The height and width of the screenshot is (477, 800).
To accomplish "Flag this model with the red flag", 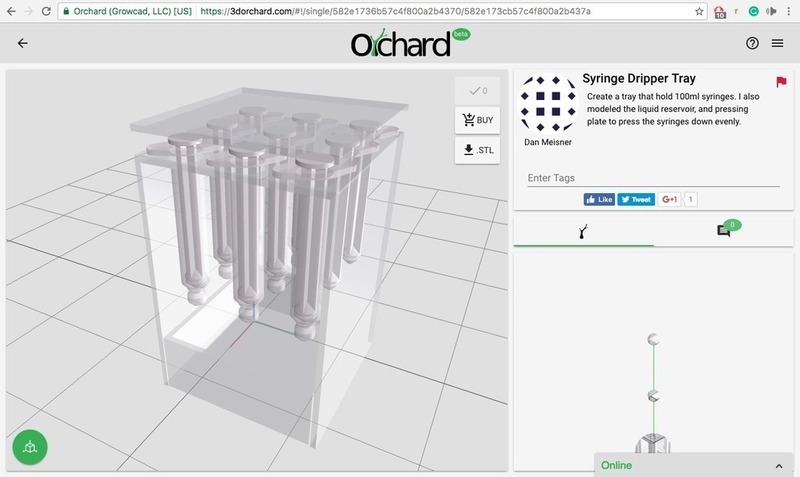I will 780,82.
